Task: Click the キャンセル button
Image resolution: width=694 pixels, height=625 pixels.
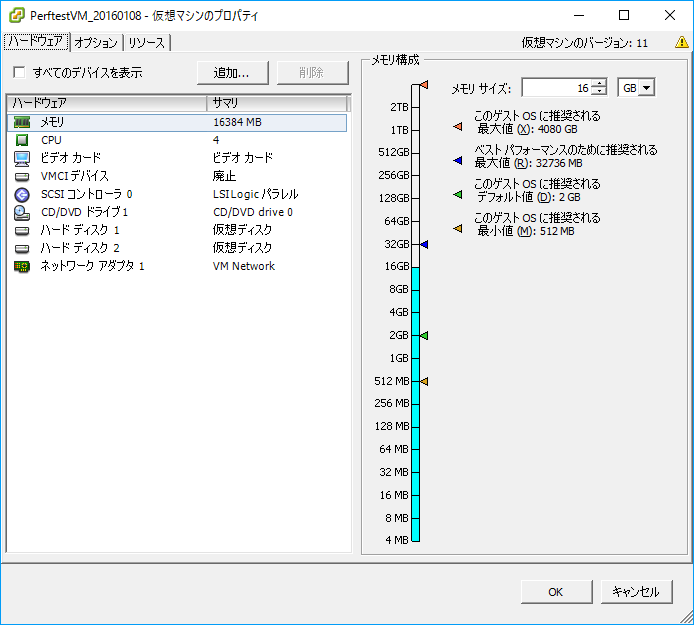Action: coord(636,592)
